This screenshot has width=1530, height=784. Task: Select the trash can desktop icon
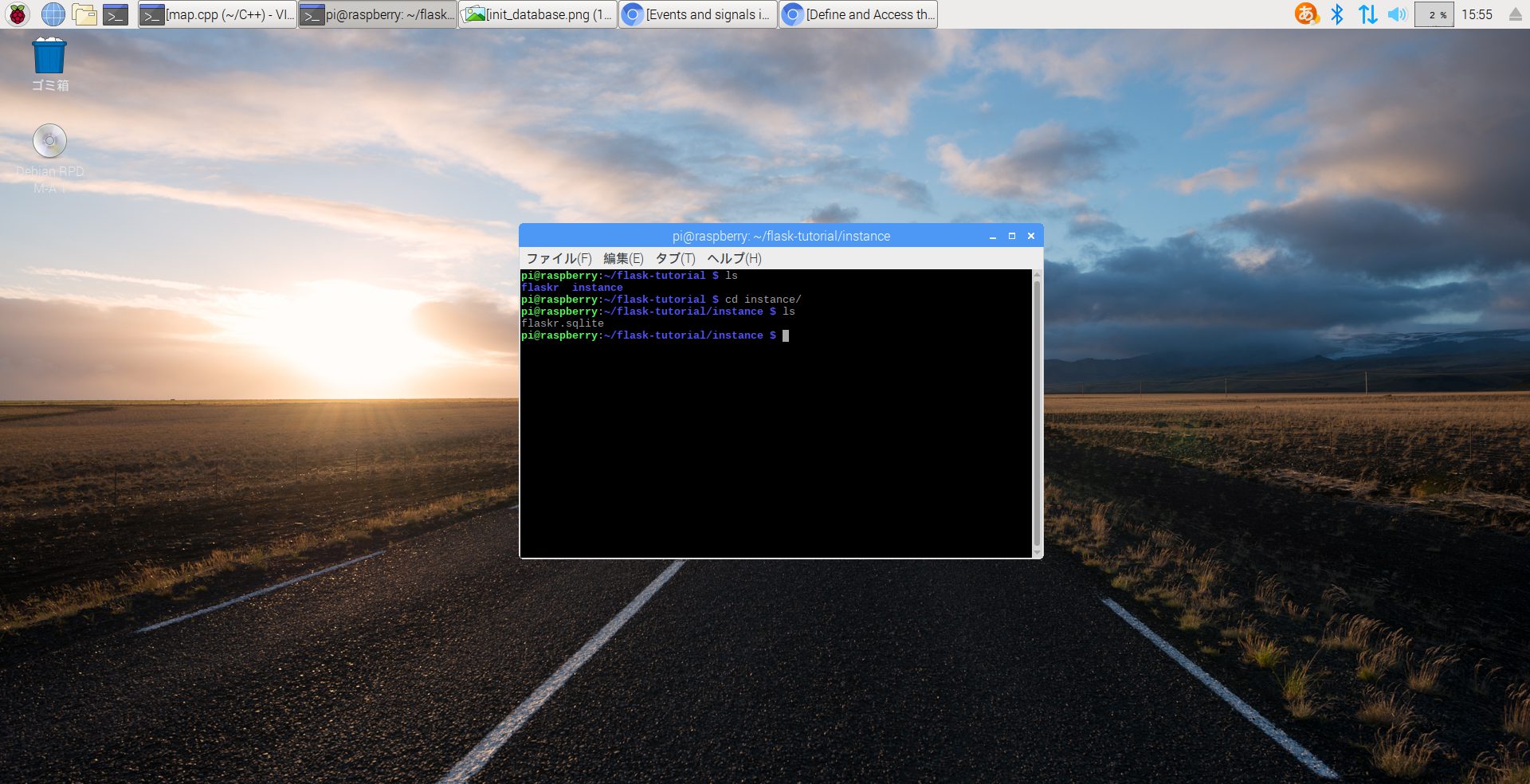tap(49, 64)
